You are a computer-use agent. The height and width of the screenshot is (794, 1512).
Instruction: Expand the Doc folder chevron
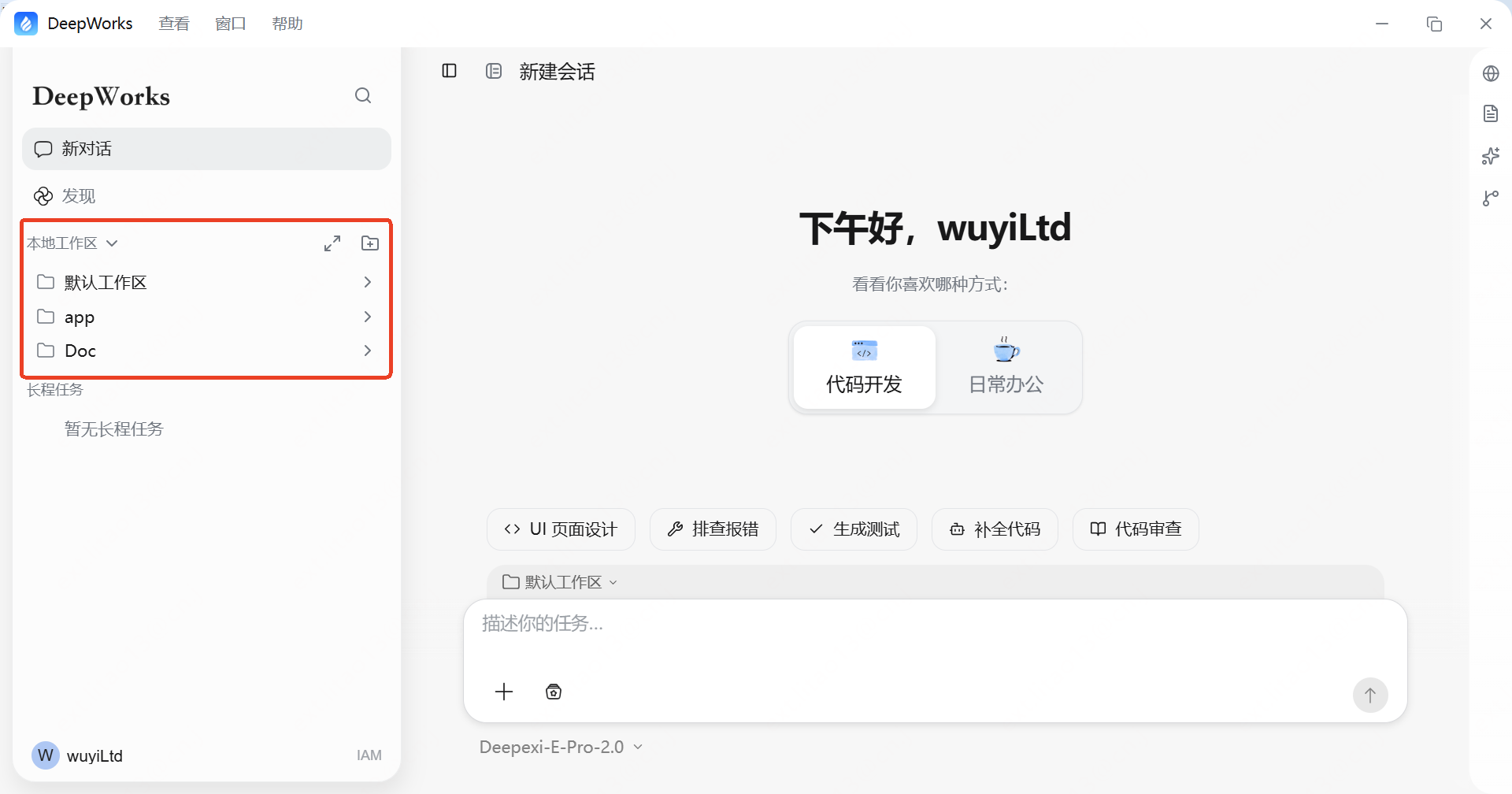(367, 351)
